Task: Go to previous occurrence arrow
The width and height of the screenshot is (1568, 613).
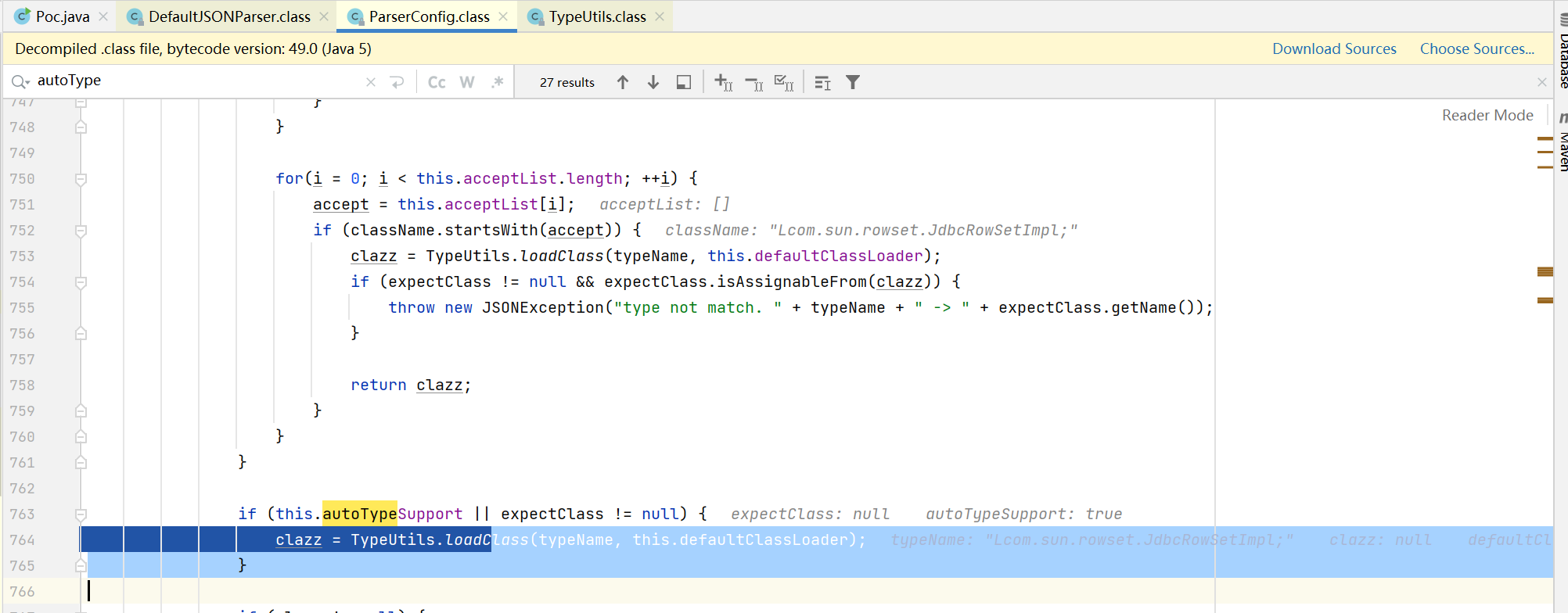Action: (623, 82)
